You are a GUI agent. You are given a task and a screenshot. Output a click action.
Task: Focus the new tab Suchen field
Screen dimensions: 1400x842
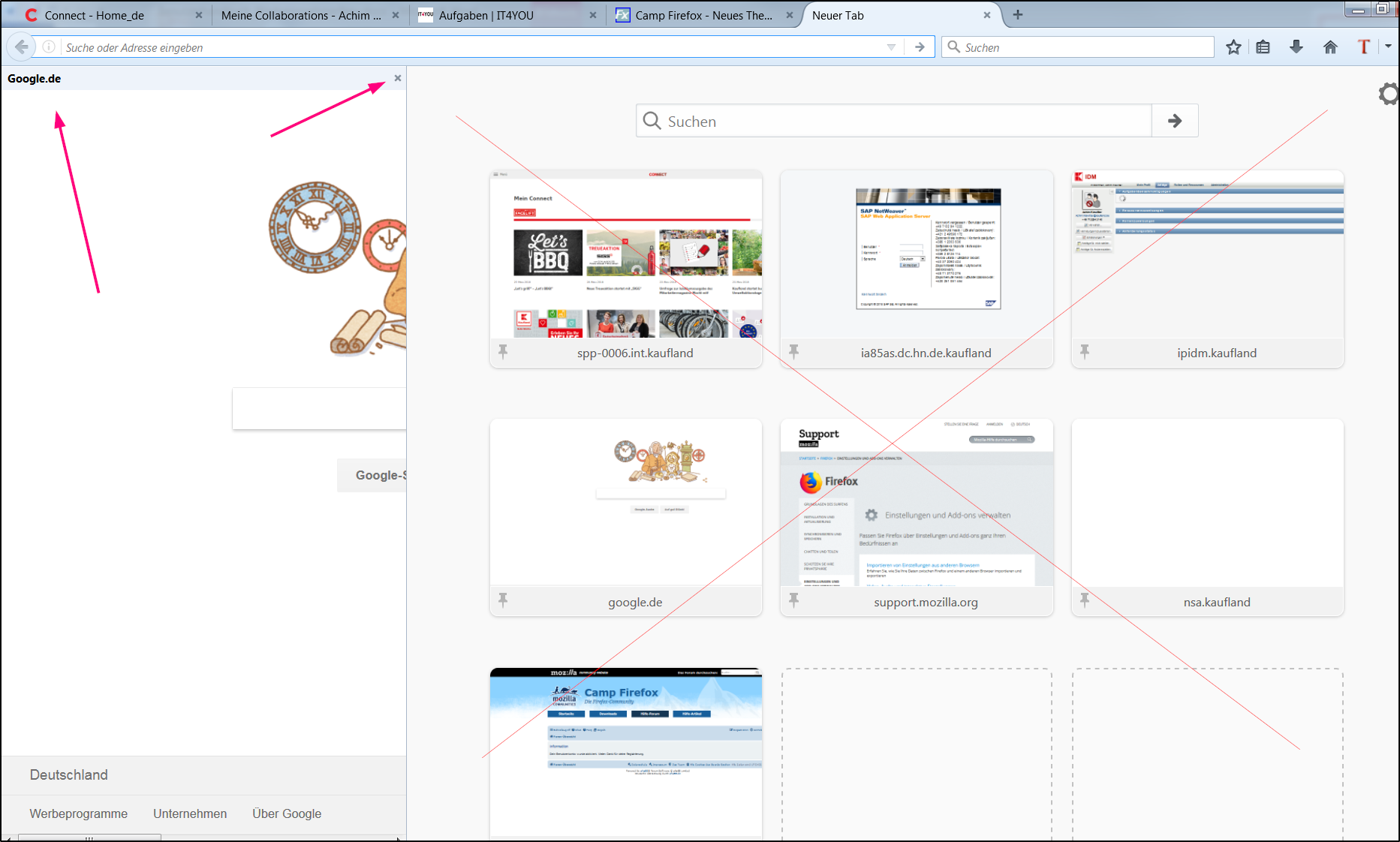pyautogui.click(x=894, y=121)
